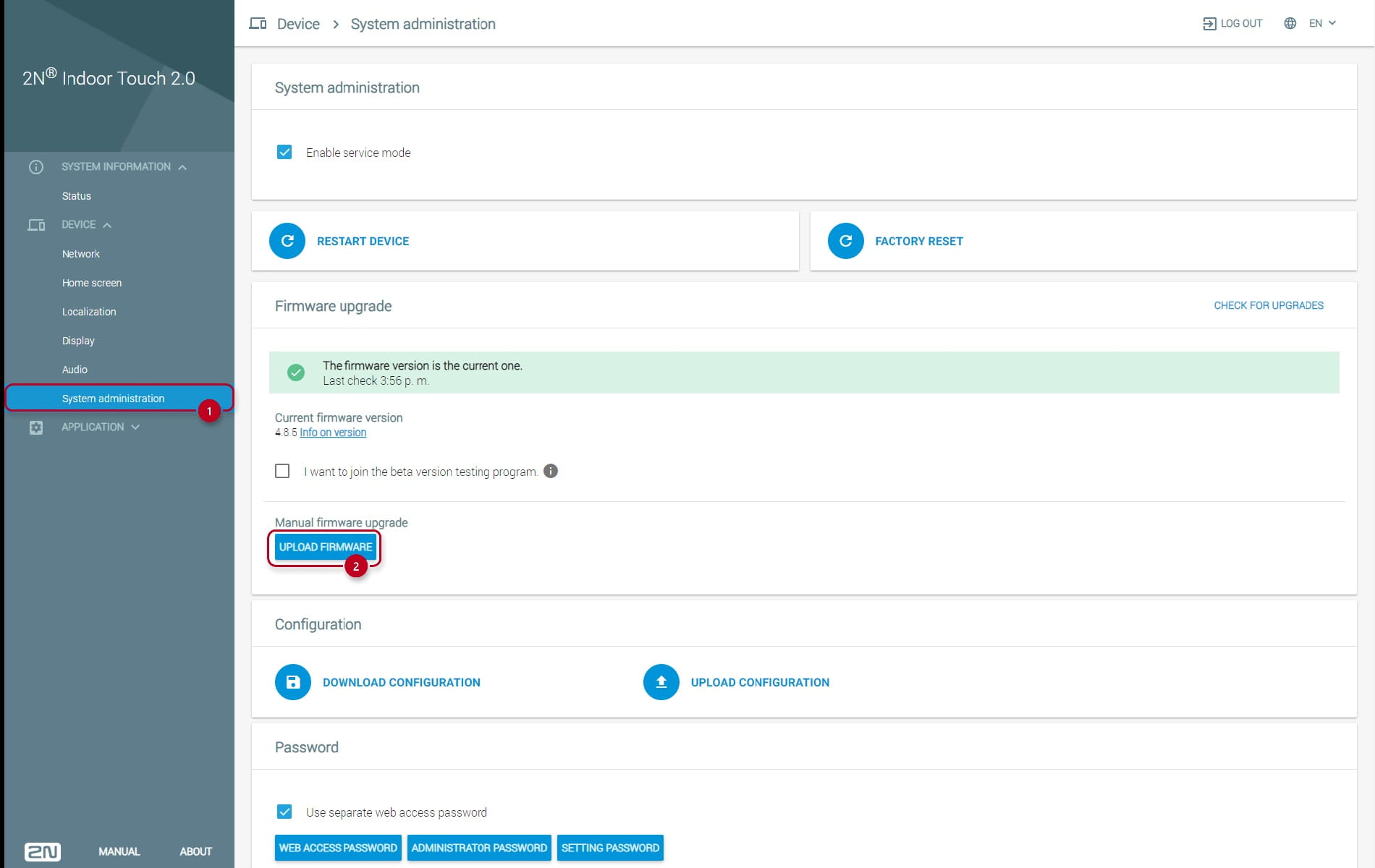Click the 2N logo in sidebar footer
Viewport: 1375px width, 868px height.
click(43, 851)
